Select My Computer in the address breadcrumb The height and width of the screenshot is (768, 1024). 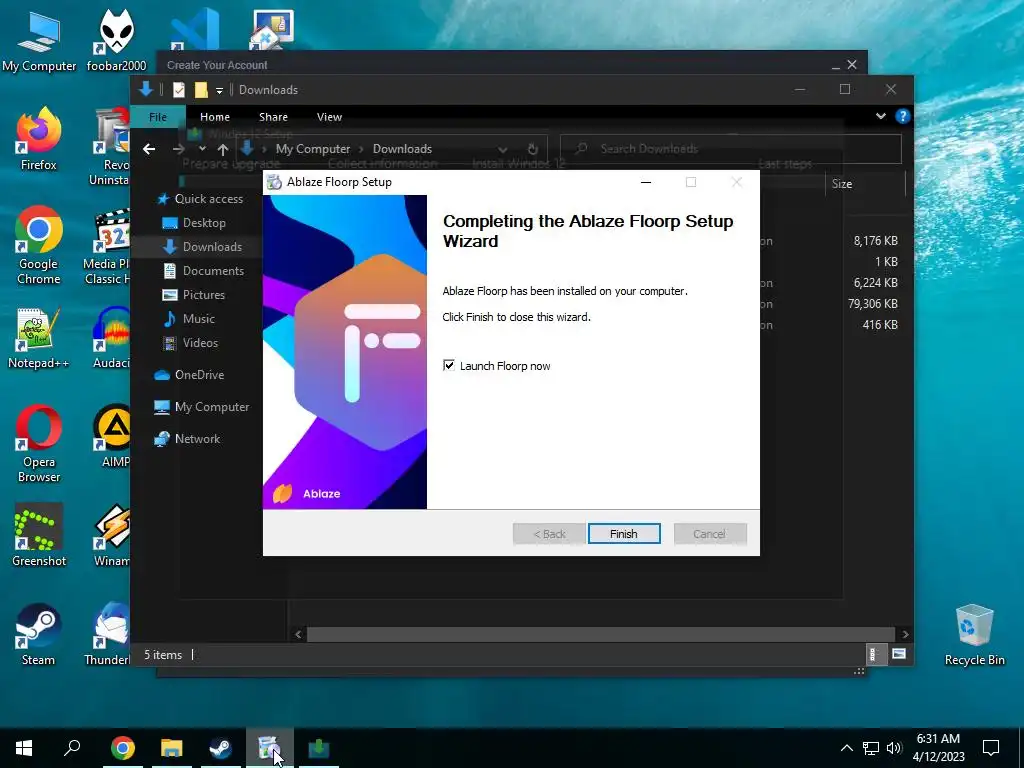point(313,149)
